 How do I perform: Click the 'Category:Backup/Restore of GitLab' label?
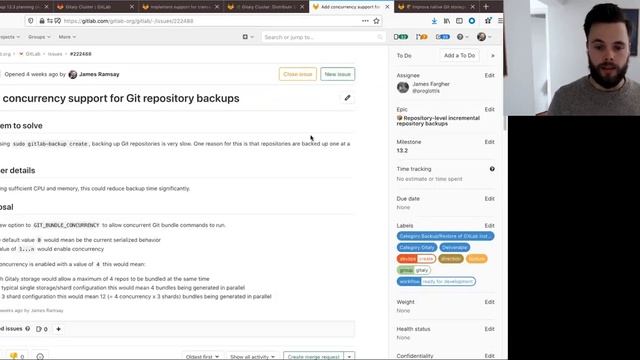445,236
